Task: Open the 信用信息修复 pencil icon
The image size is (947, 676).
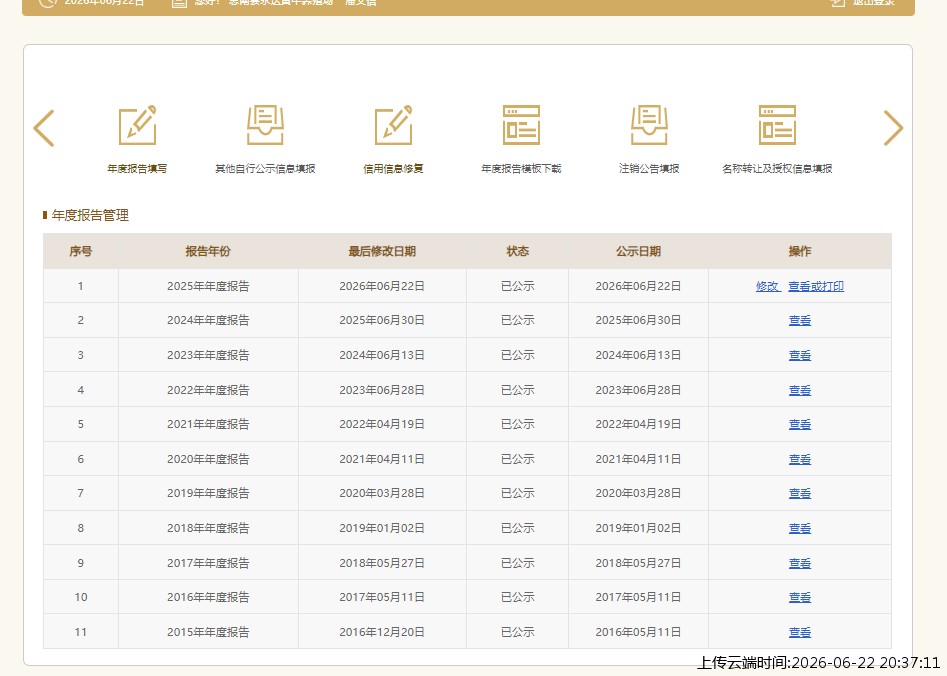Action: click(393, 125)
